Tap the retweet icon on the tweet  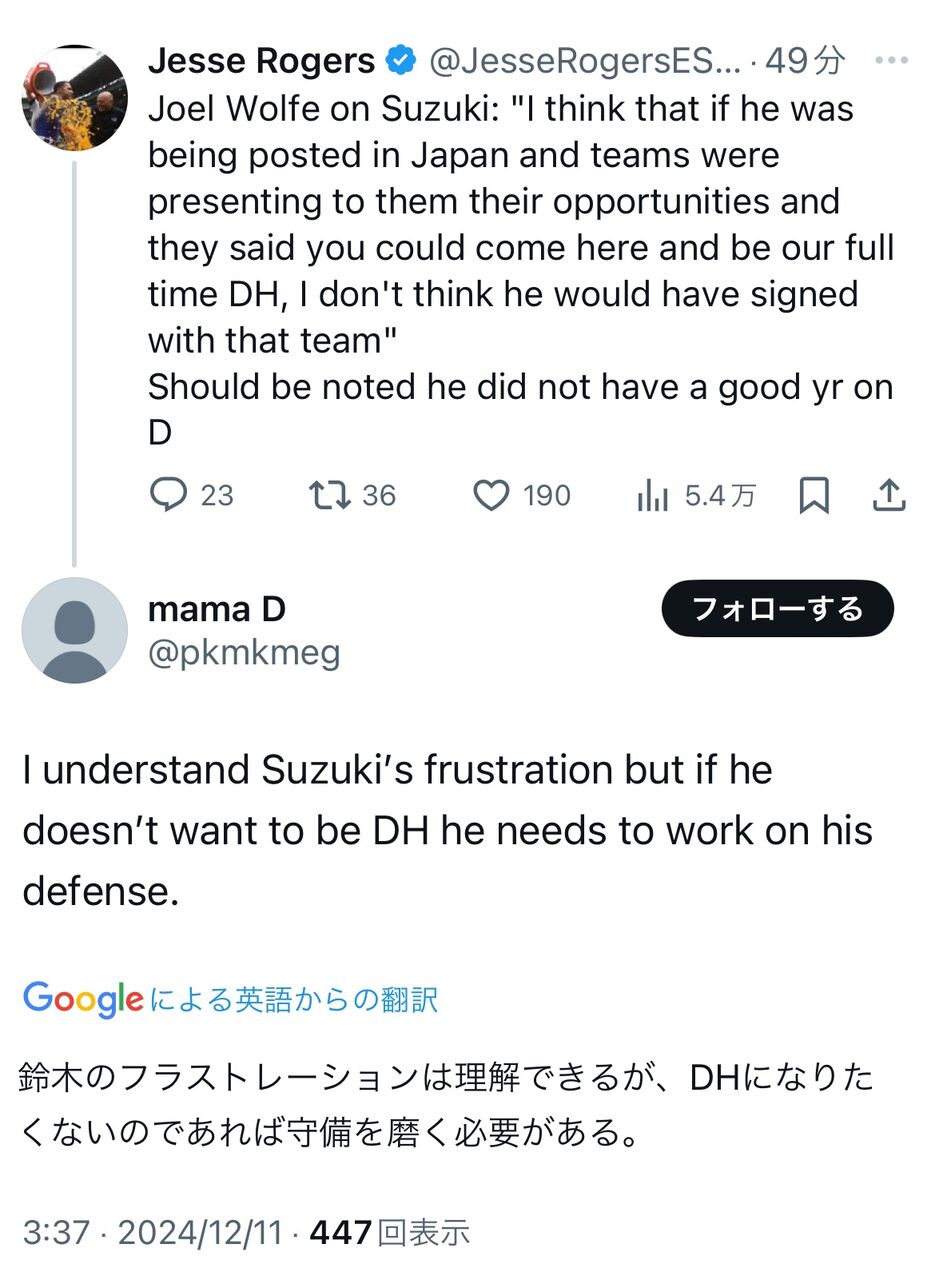point(328,495)
